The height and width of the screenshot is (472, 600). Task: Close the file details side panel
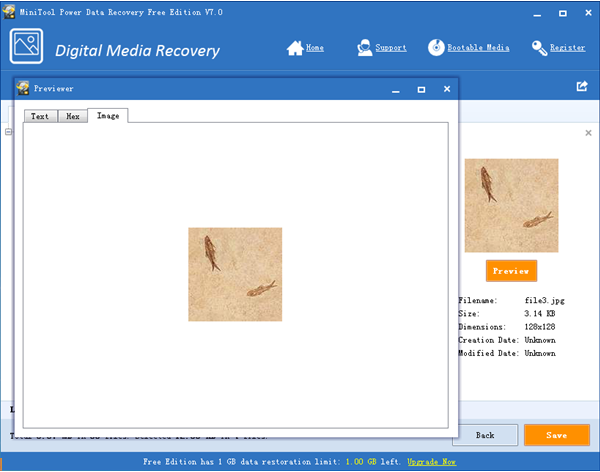tap(589, 133)
